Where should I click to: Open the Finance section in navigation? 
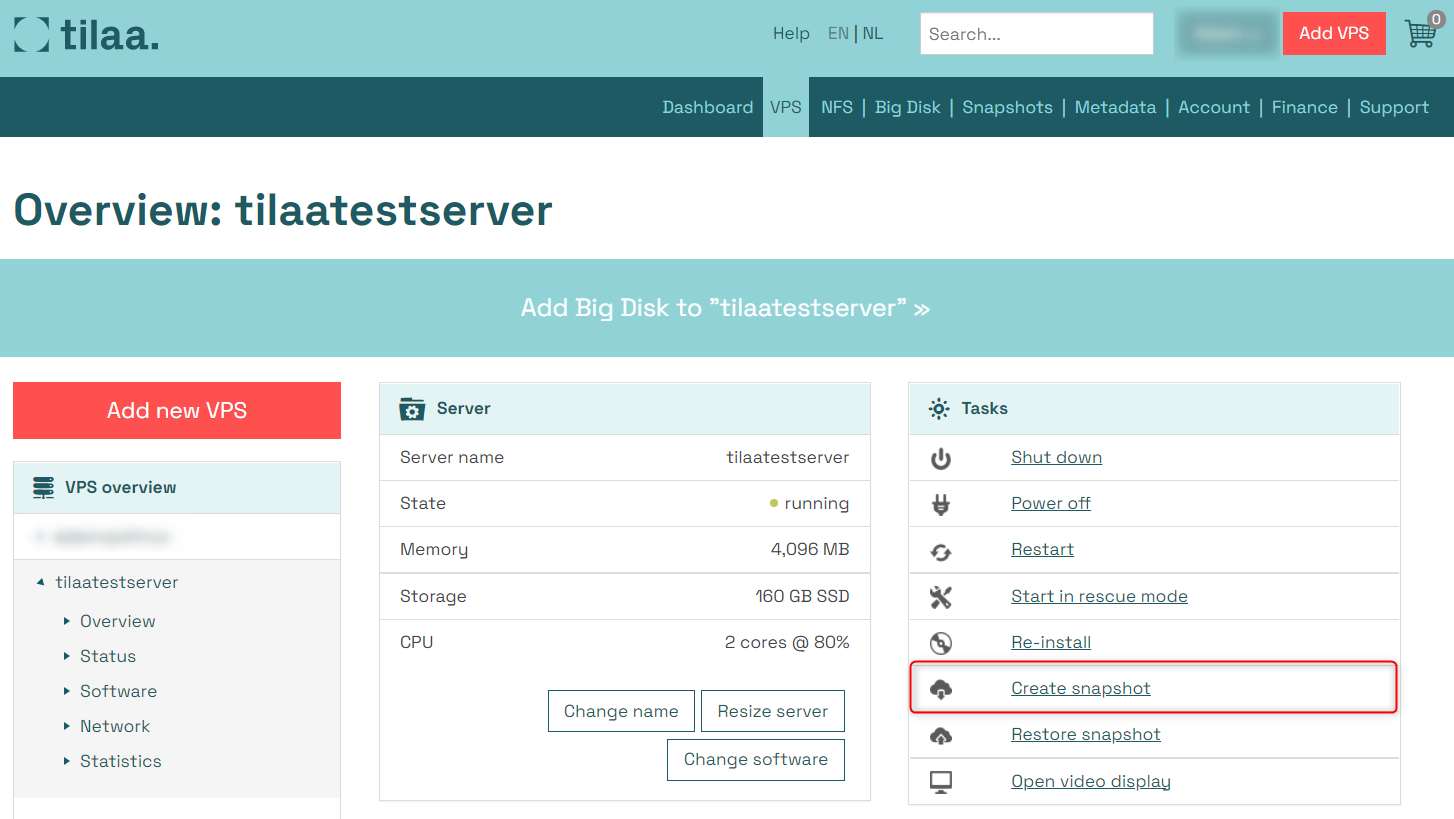(1305, 107)
